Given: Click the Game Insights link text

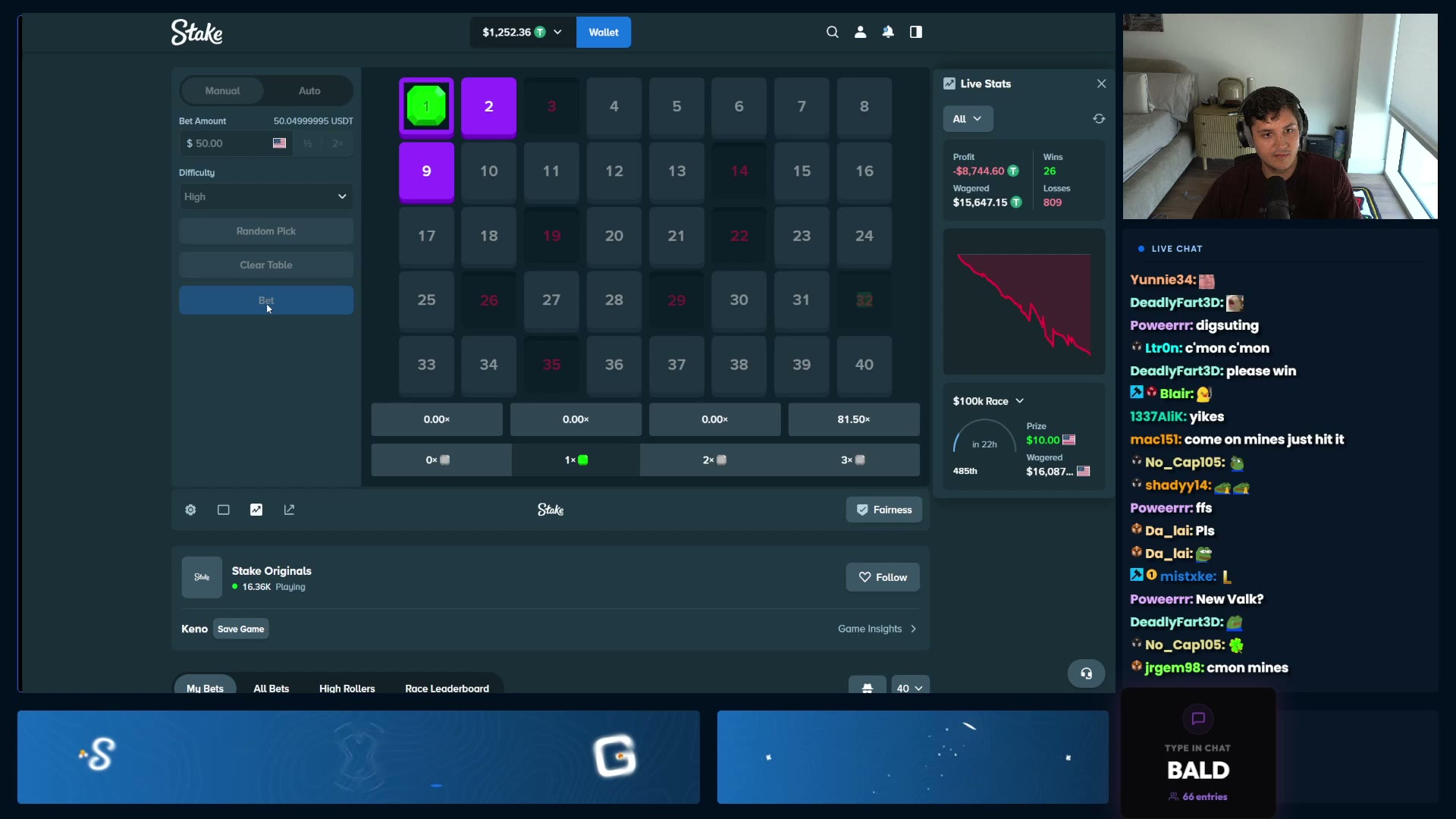Looking at the screenshot, I should pos(870,629).
